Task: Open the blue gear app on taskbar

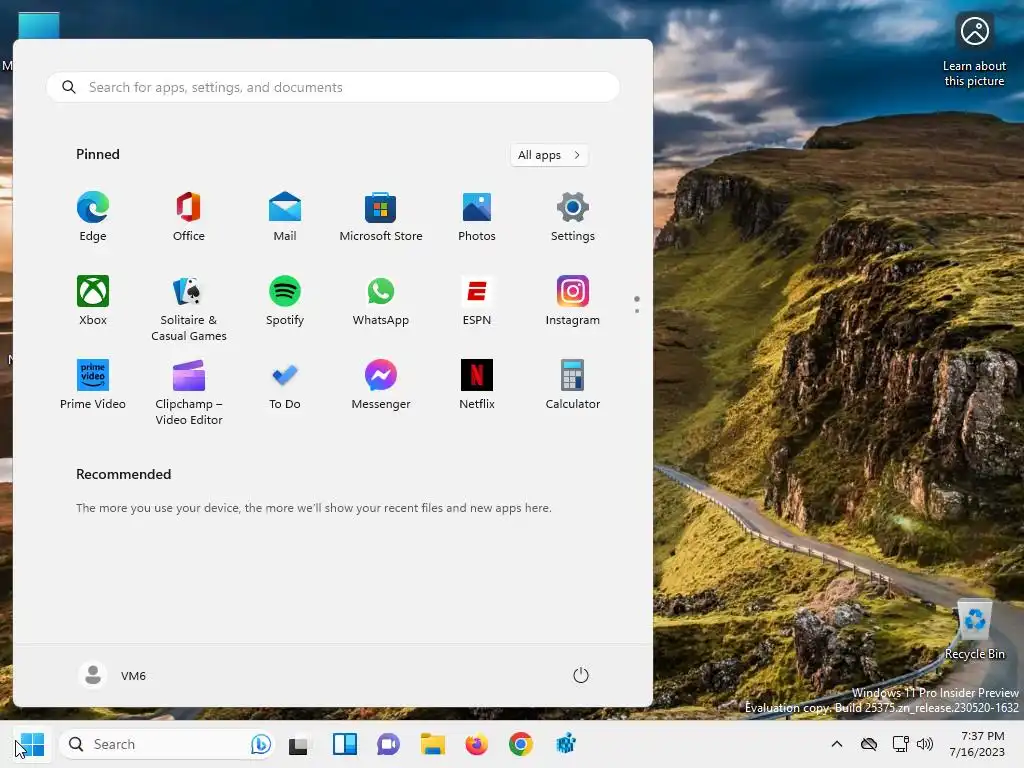Action: [566, 744]
